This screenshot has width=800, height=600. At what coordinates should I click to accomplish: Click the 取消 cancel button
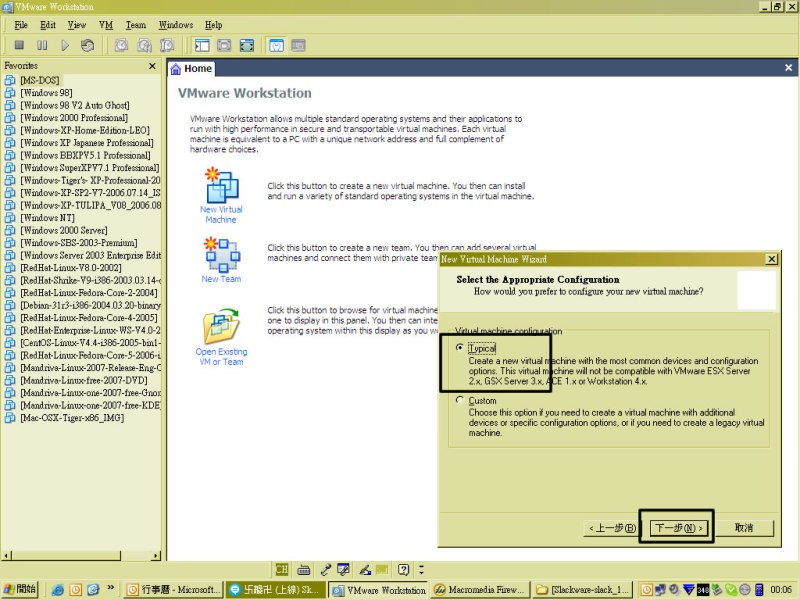point(743,528)
